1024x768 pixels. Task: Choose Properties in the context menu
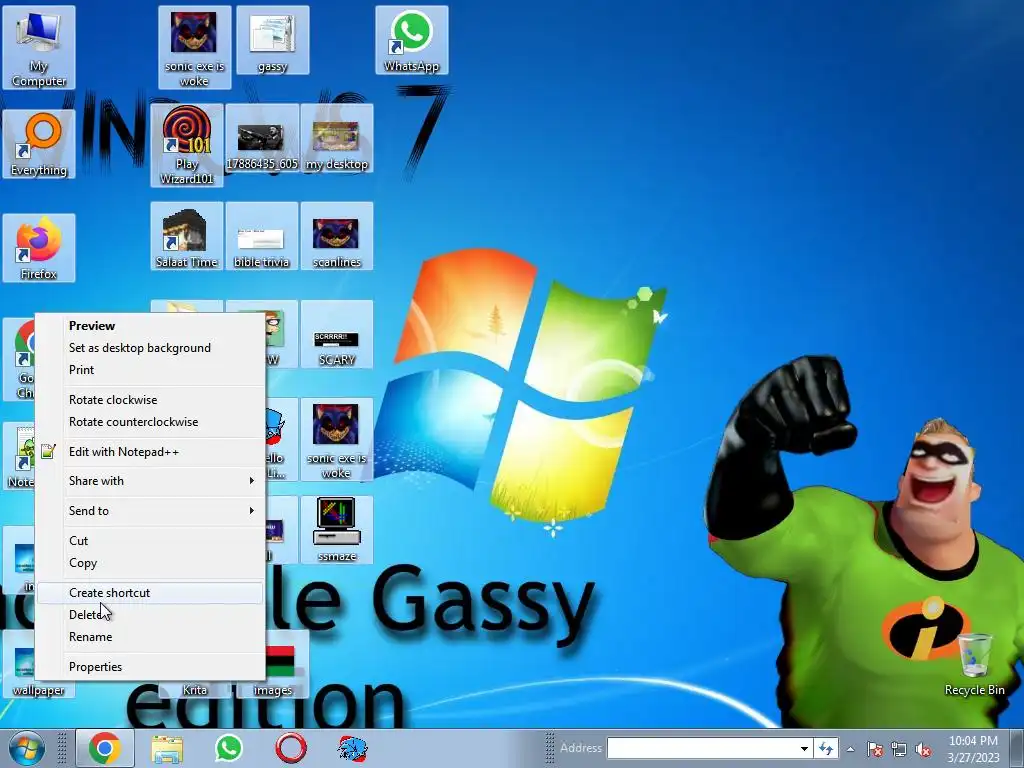(x=150, y=667)
